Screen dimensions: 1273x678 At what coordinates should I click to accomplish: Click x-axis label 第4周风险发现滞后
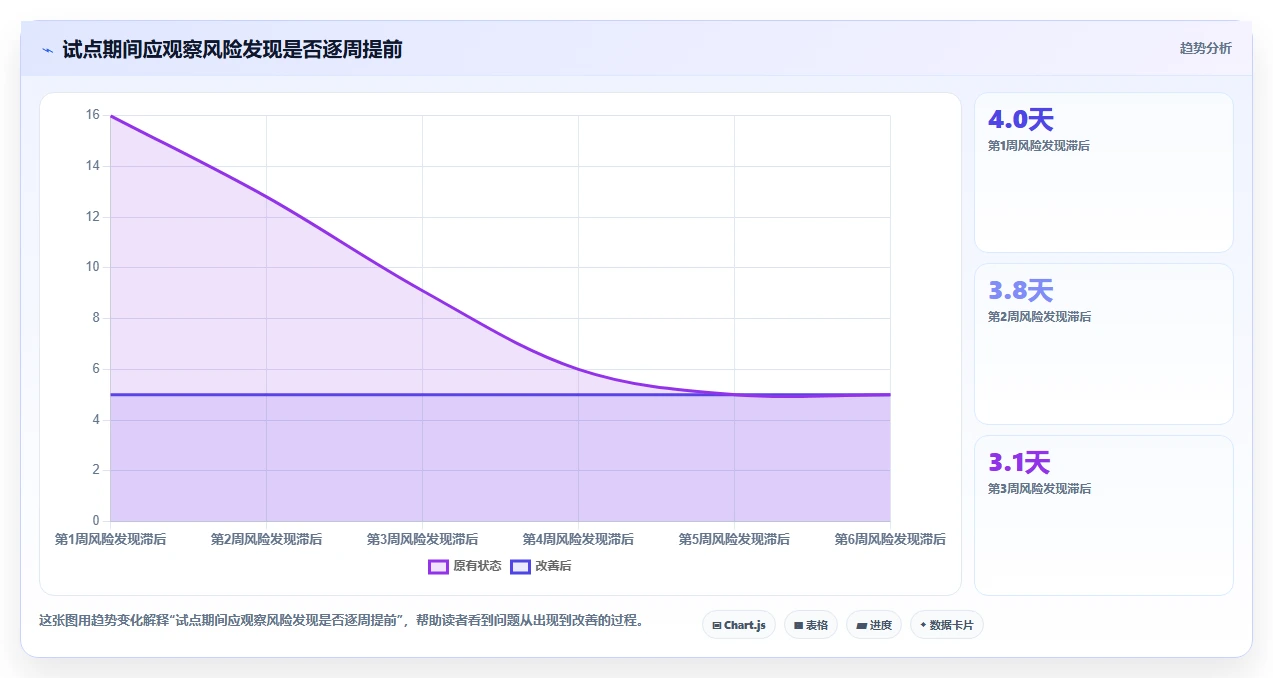coord(578,539)
